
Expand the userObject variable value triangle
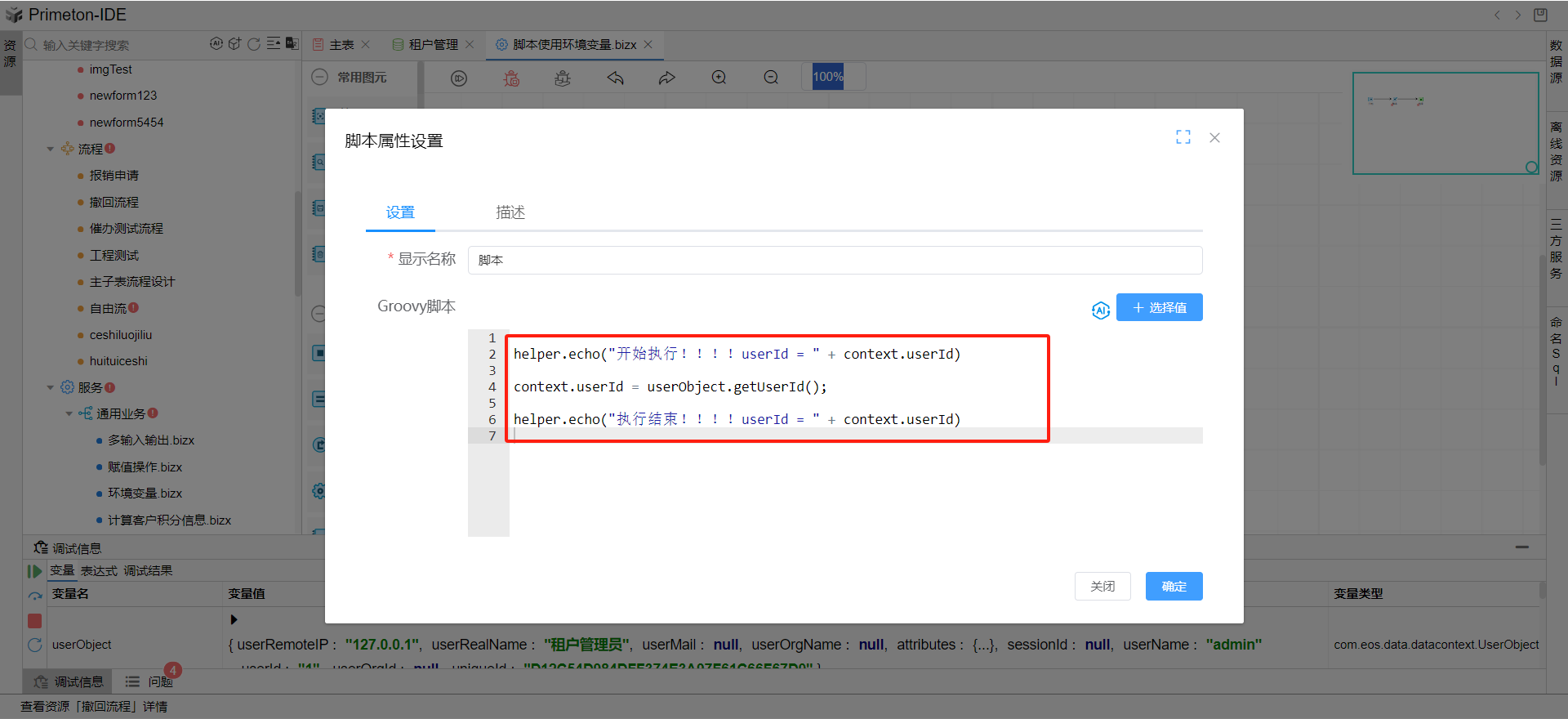(234, 619)
